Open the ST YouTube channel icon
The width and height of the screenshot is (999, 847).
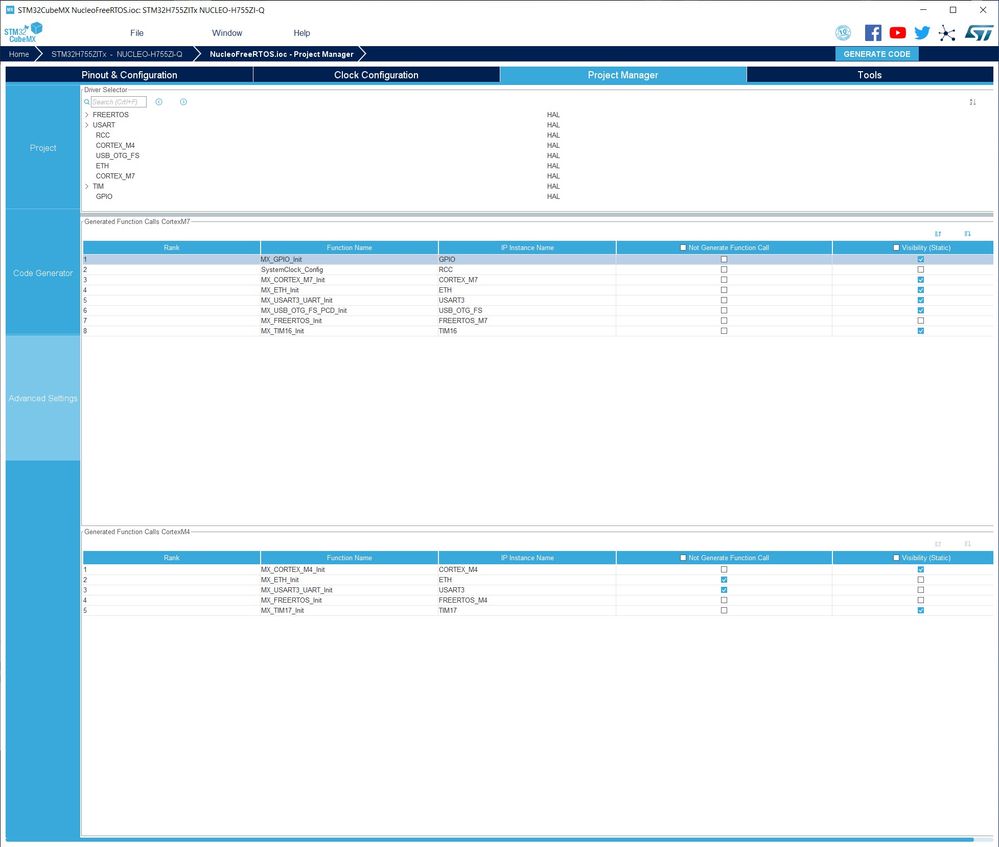tap(897, 33)
